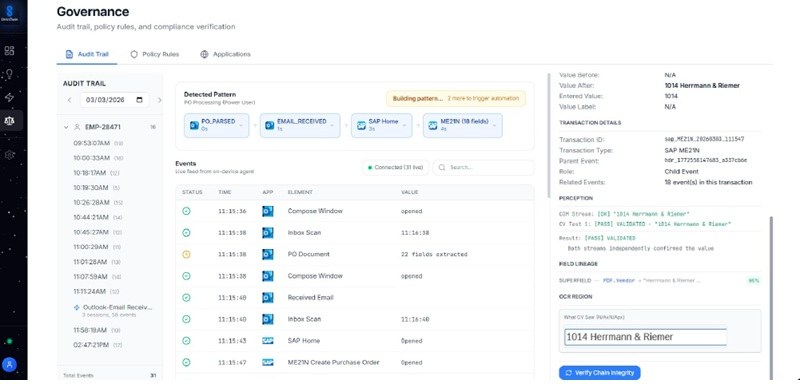This screenshot has height=384, width=800.
Task: Select the scales Governance icon in sidebar
Action: click(x=9, y=121)
